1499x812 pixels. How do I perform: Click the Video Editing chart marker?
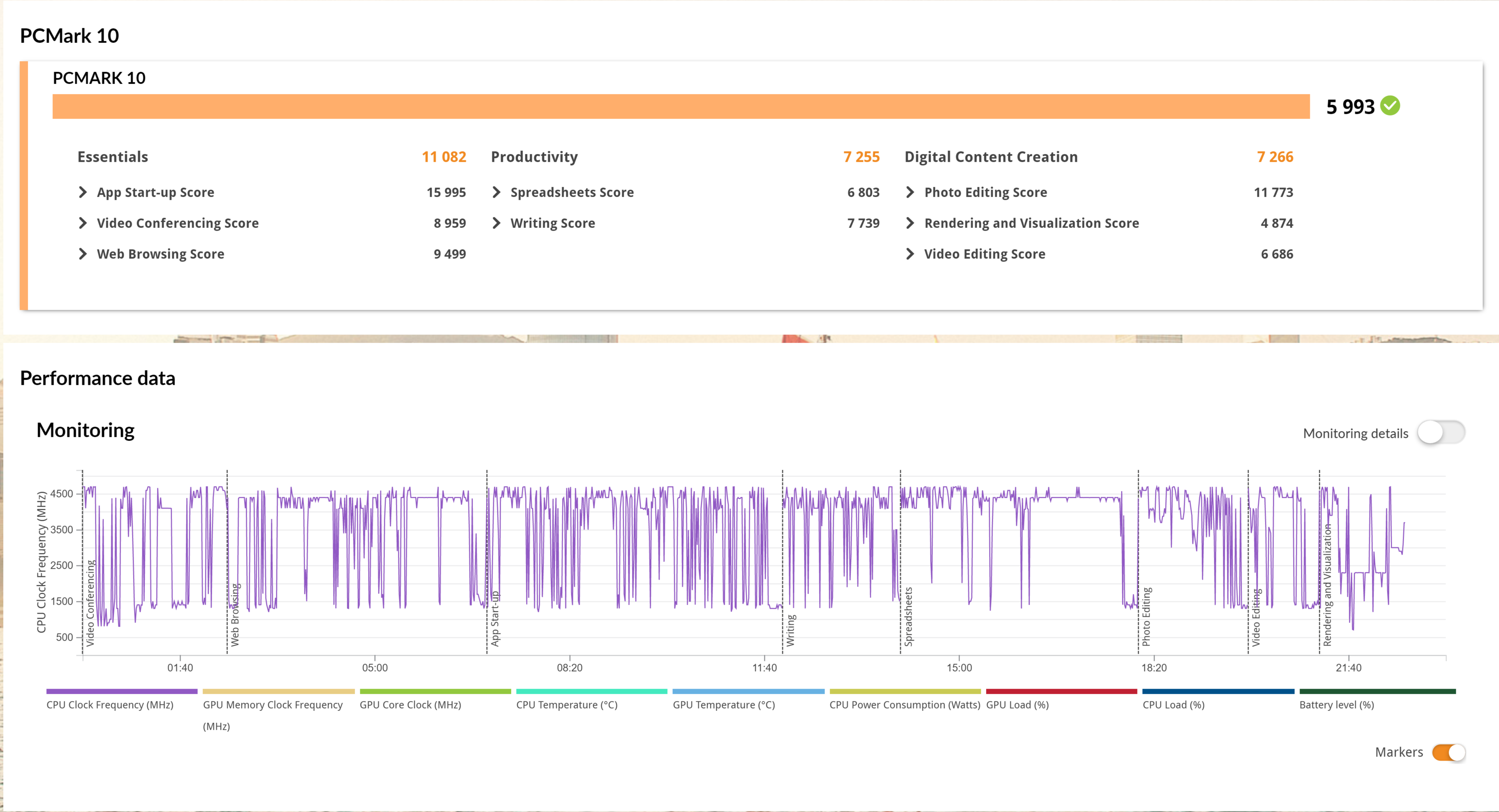click(x=1256, y=618)
